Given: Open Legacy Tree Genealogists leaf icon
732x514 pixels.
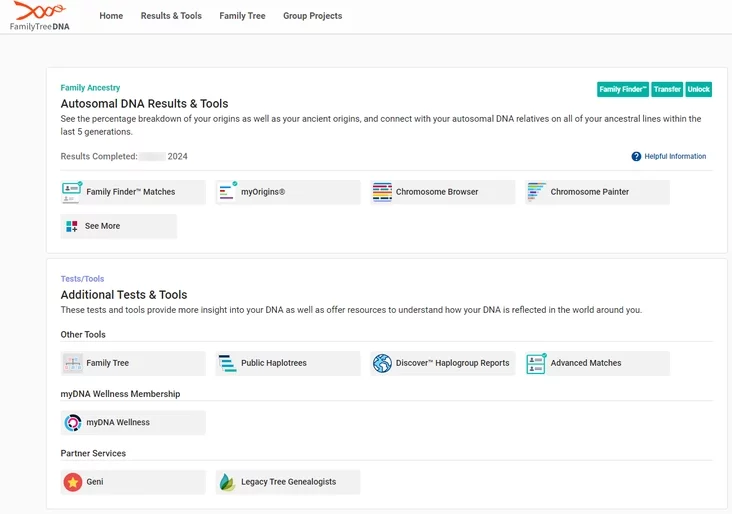Looking at the screenshot, I should coord(227,482).
